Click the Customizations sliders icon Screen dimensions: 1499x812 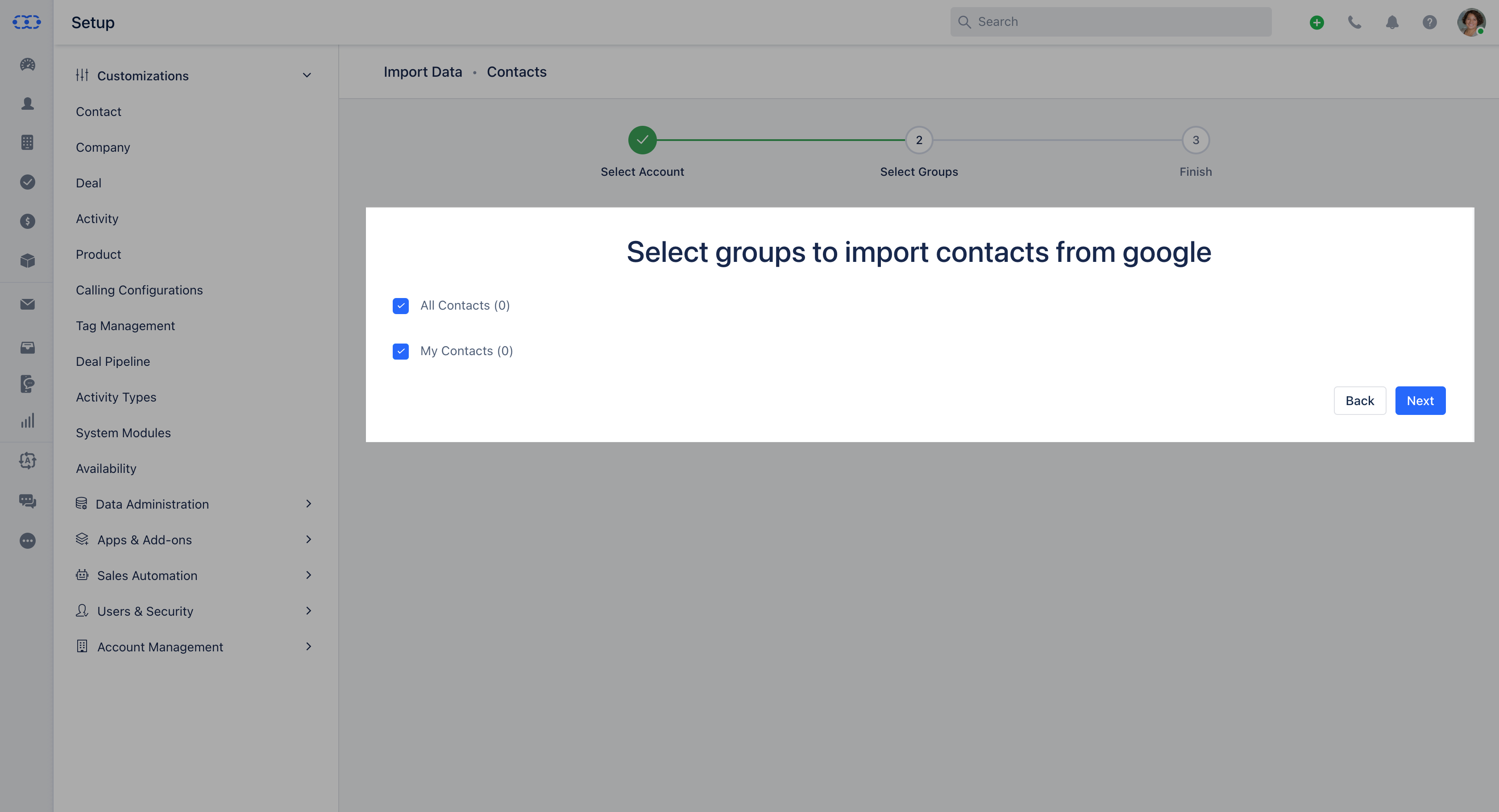(x=82, y=75)
